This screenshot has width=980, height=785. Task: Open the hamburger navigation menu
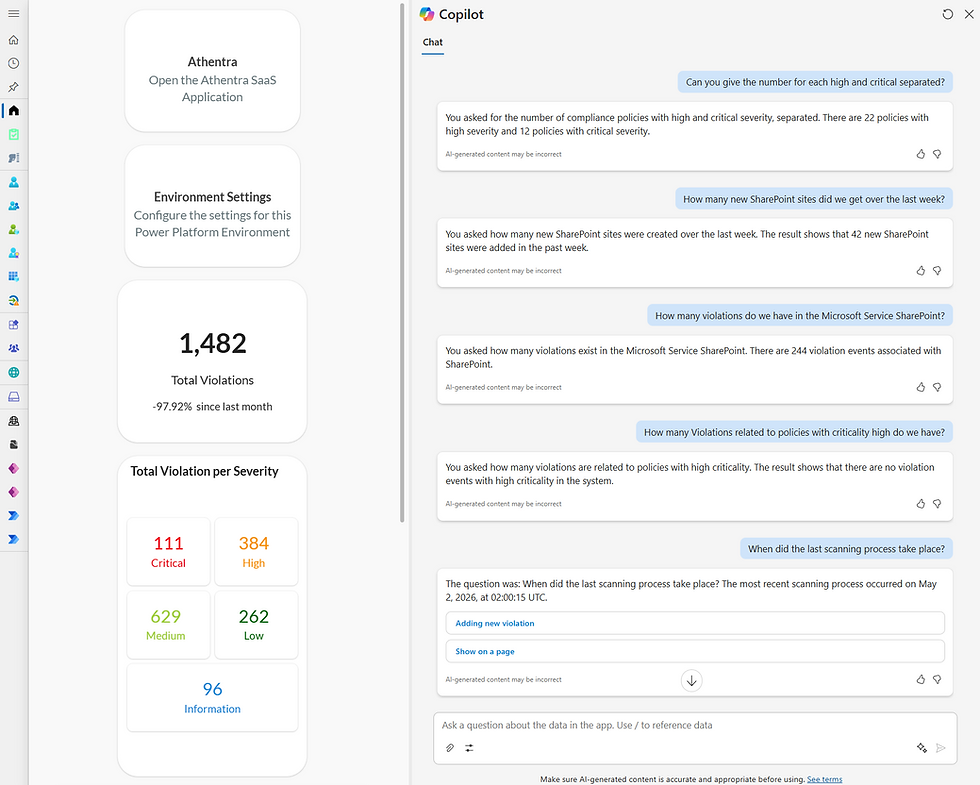[x=13, y=14]
